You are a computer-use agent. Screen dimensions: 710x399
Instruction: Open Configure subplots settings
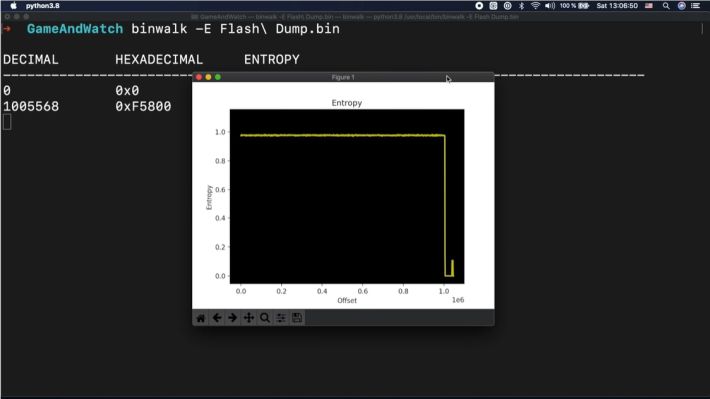281,318
